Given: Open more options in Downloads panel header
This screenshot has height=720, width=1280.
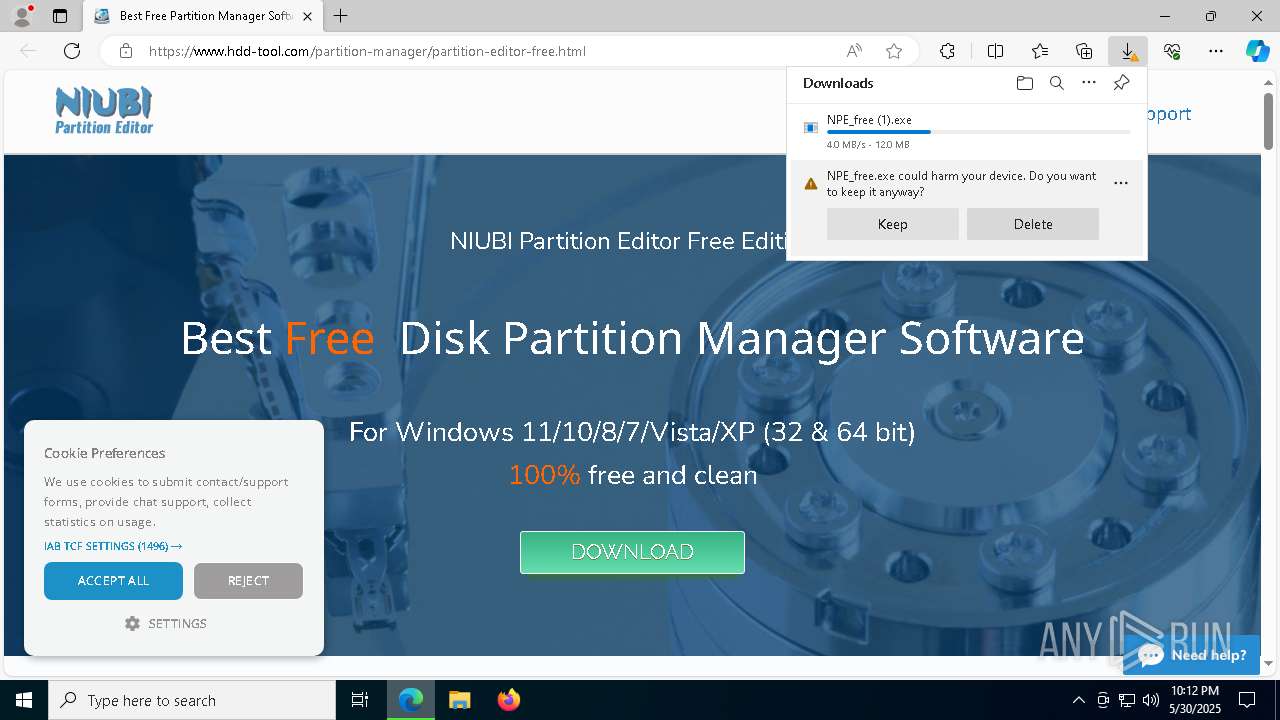Looking at the screenshot, I should point(1089,83).
